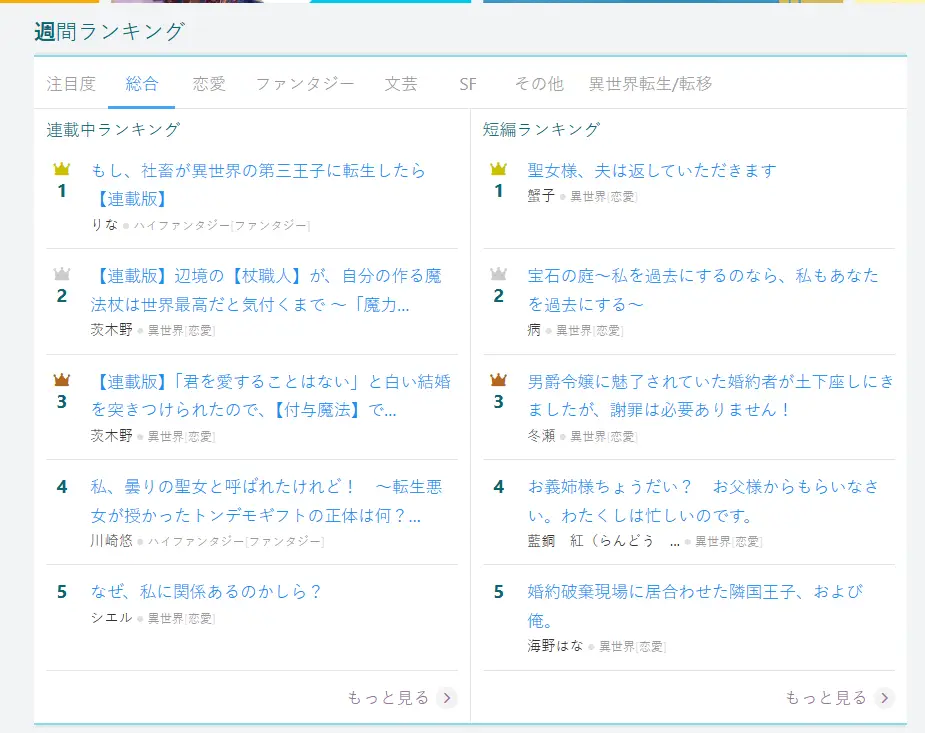Open なぜ、私に関係あるのかしら？ novel link
The image size is (925, 733).
[x=207, y=591]
